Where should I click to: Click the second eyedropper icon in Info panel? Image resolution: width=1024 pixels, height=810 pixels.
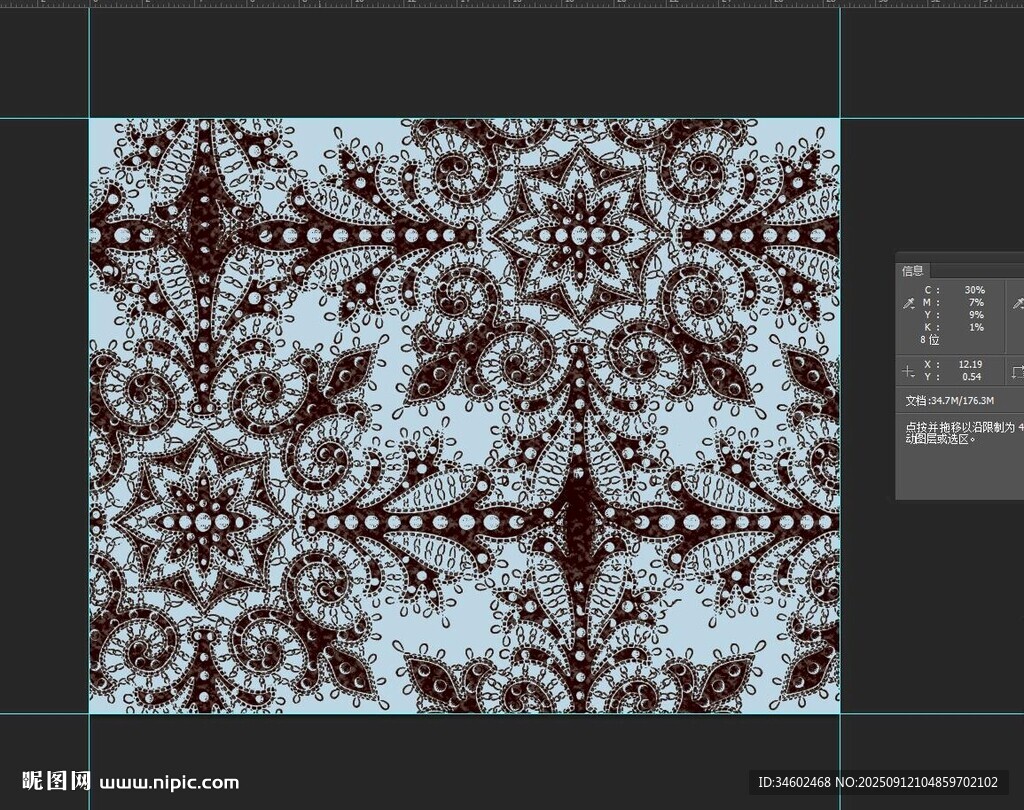click(1017, 304)
